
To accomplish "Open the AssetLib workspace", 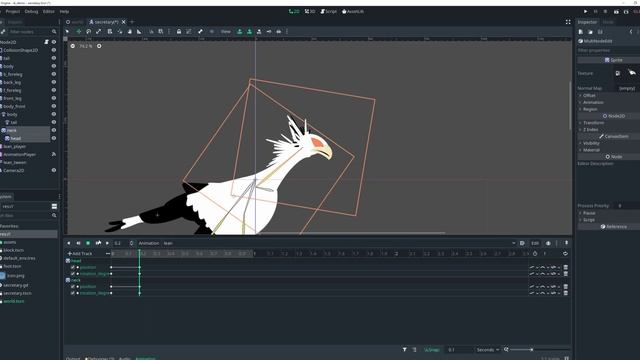I will point(353,11).
